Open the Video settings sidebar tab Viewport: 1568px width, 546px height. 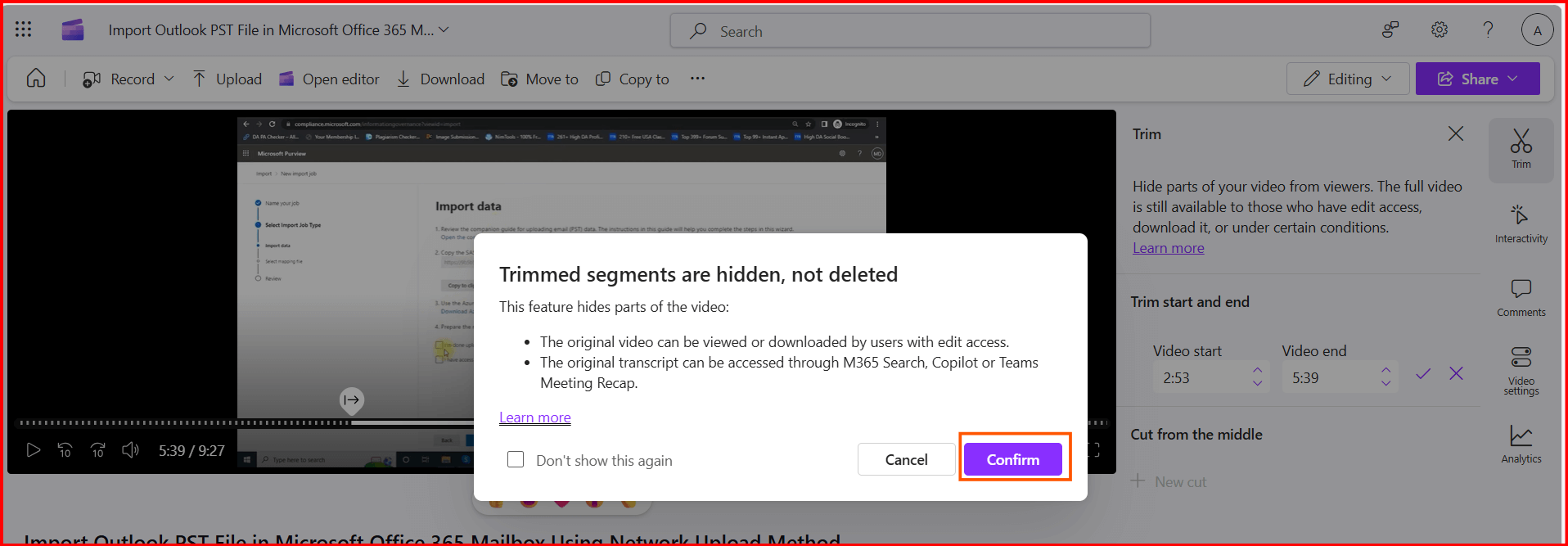coord(1521,371)
